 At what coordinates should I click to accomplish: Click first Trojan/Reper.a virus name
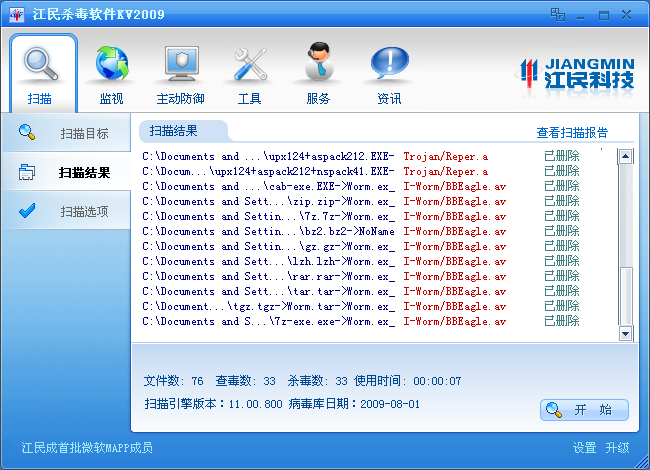coord(446,156)
